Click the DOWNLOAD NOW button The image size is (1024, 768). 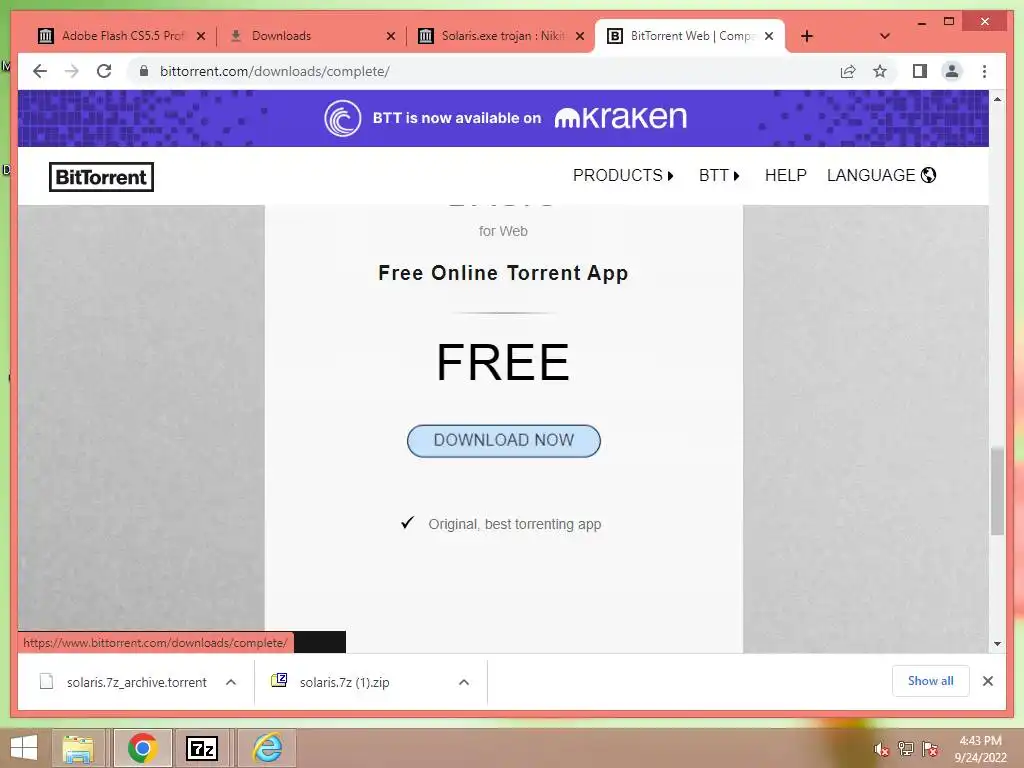[x=504, y=441]
